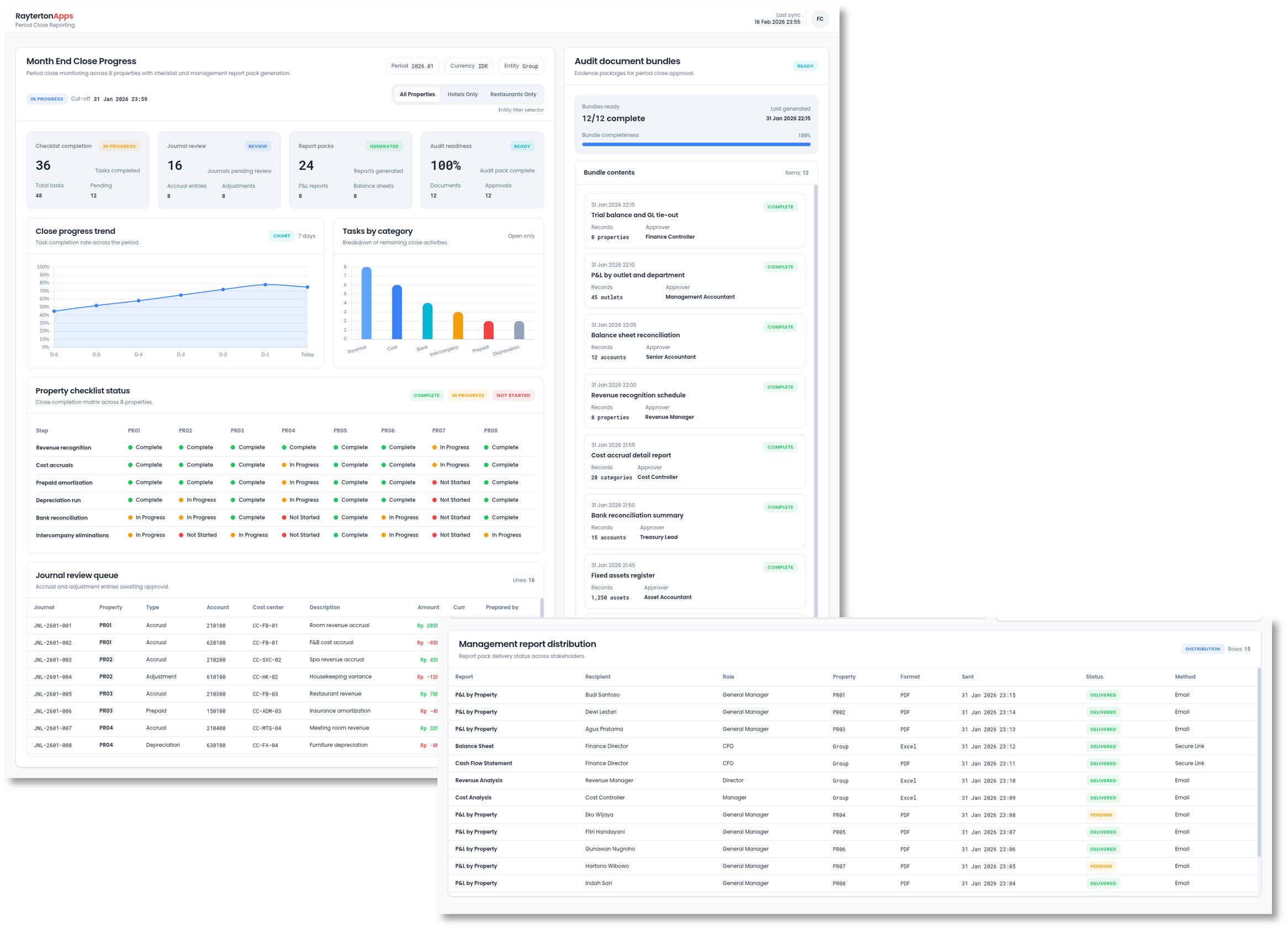The image size is (1288, 930).
Task: Switch to the Hotels Only tab
Action: (x=463, y=94)
